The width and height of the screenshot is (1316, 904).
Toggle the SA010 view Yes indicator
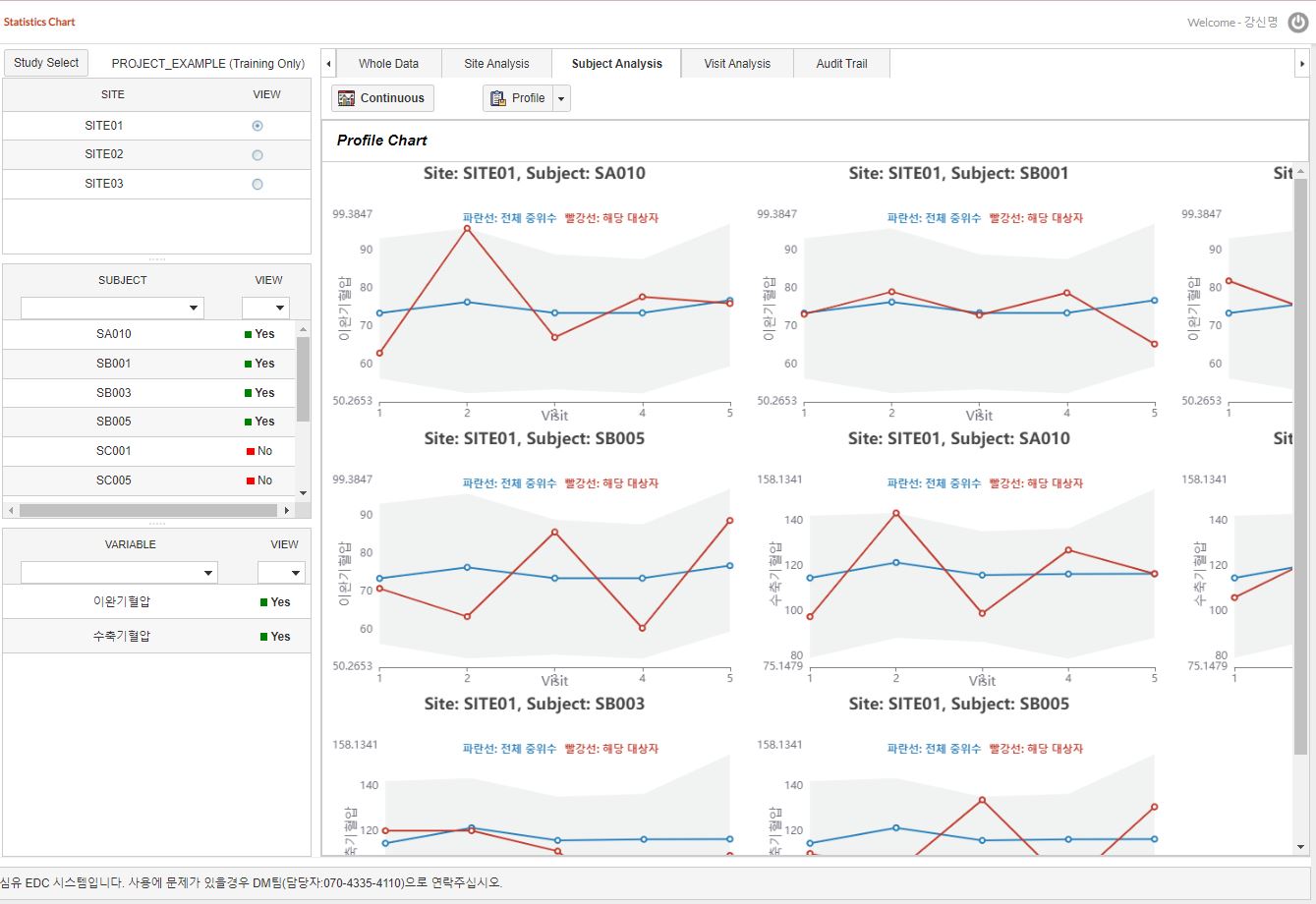pos(259,334)
